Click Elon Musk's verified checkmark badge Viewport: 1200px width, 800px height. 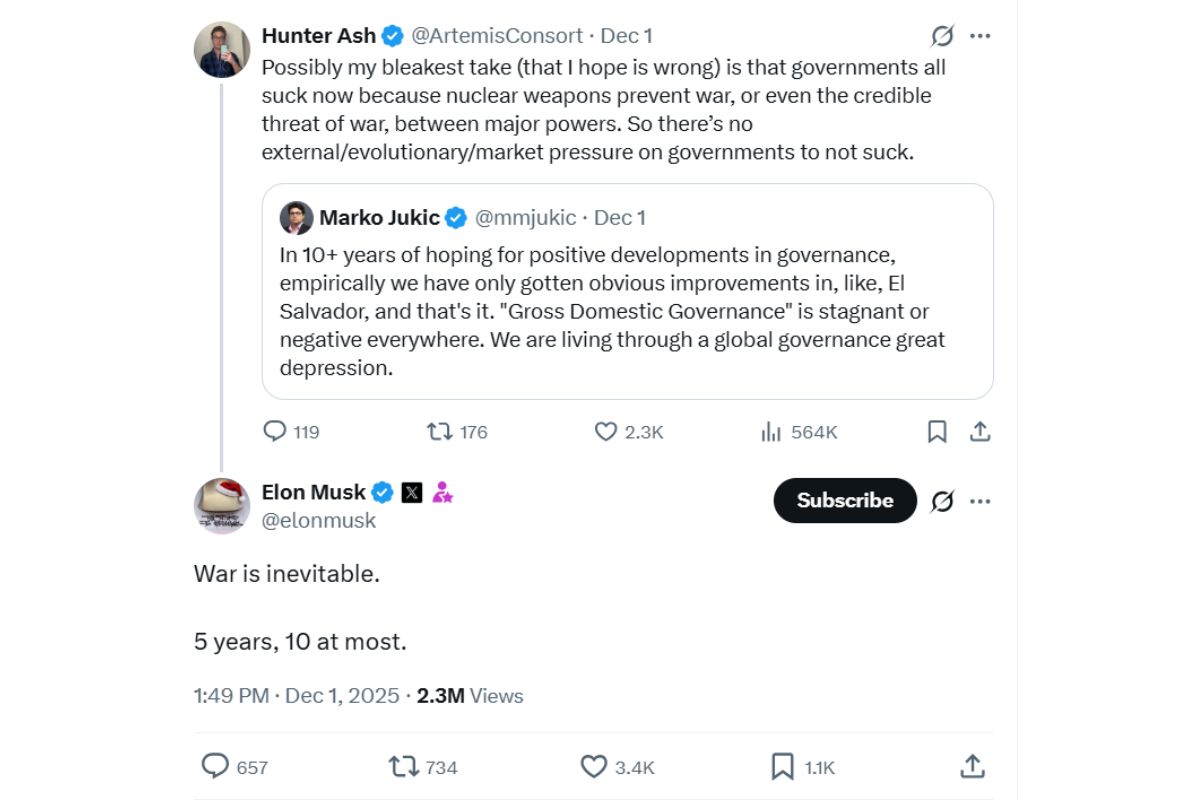[x=381, y=492]
